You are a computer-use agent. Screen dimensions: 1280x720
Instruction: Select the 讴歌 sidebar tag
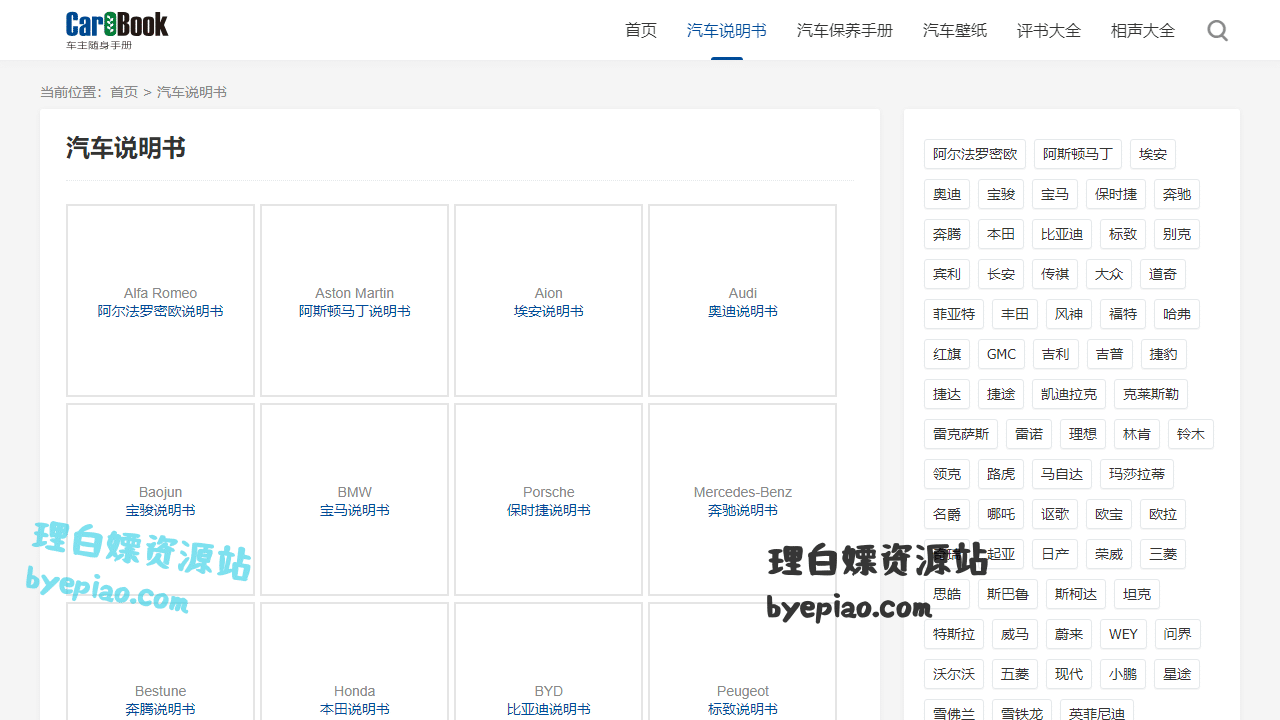[x=1055, y=514]
